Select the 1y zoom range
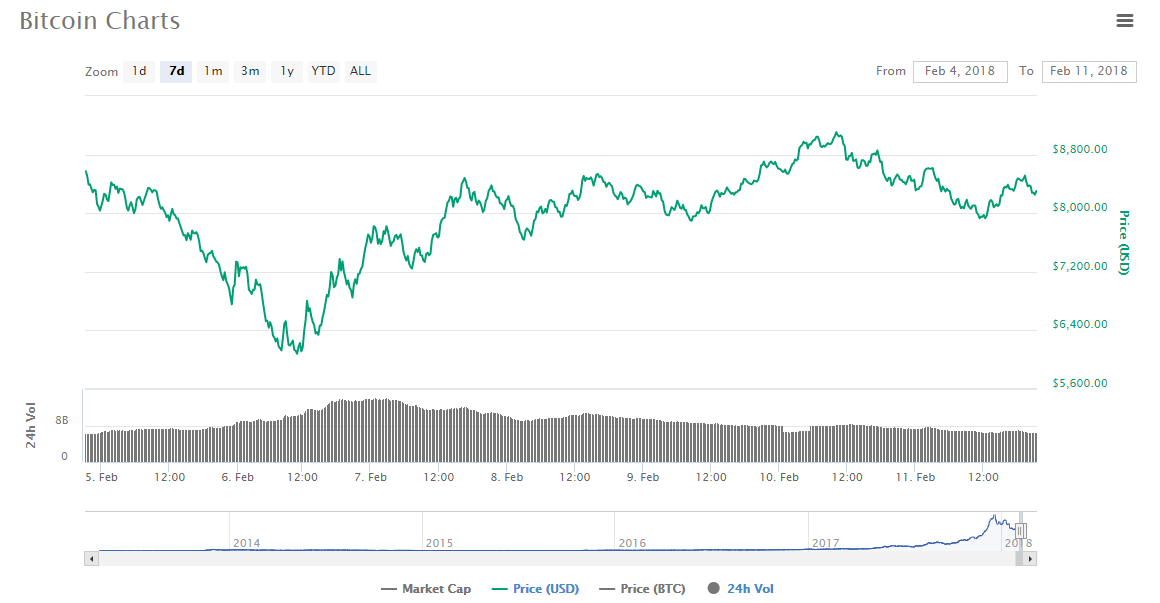1160x603 pixels. pos(285,71)
